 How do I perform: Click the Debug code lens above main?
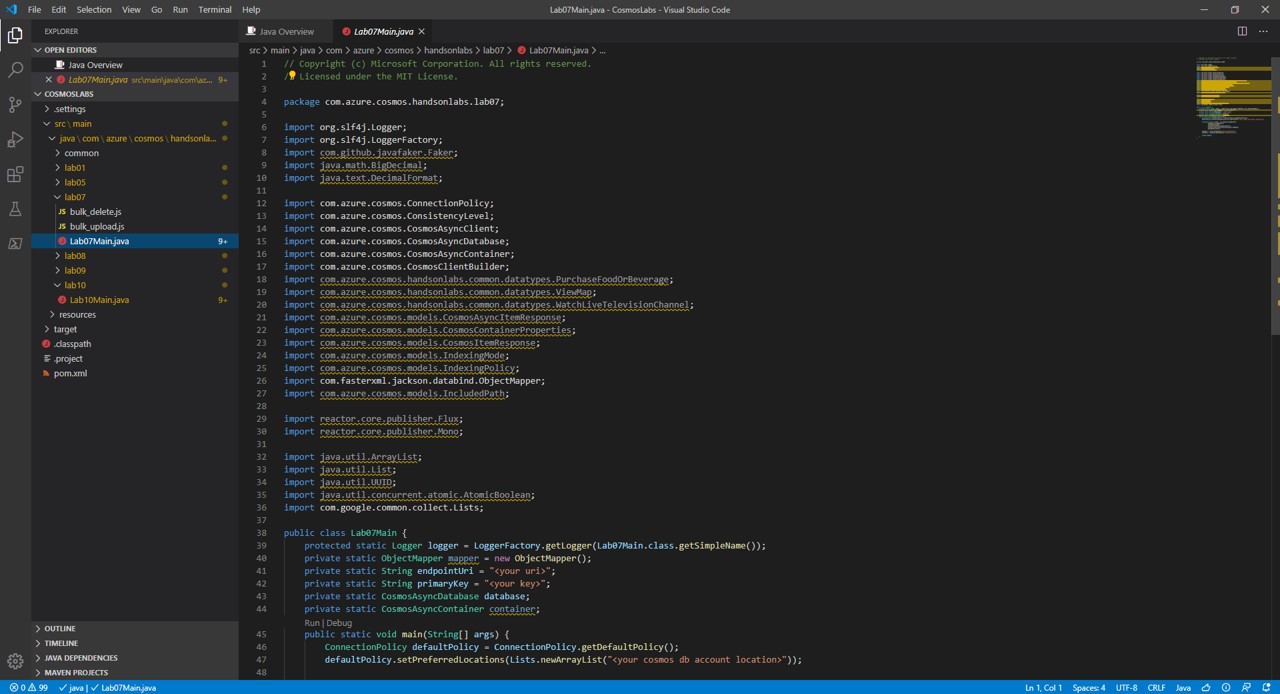click(341, 622)
